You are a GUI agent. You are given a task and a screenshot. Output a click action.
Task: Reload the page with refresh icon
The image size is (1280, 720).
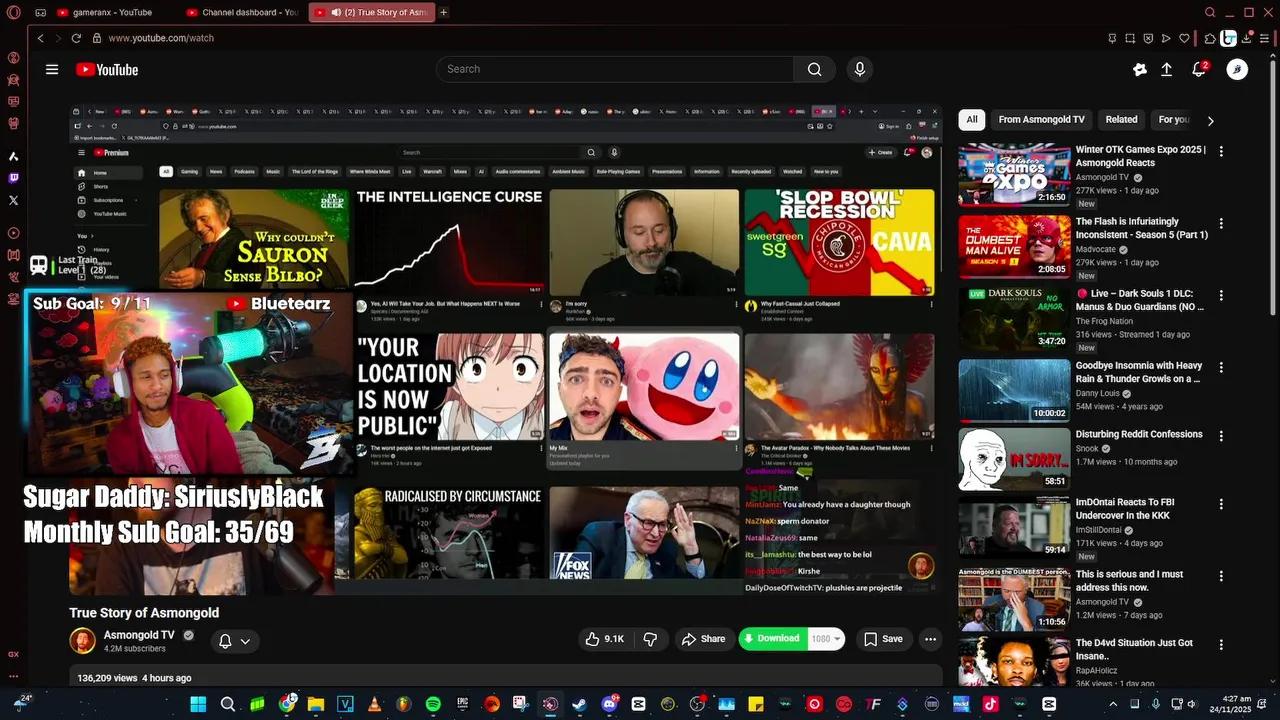(76, 38)
